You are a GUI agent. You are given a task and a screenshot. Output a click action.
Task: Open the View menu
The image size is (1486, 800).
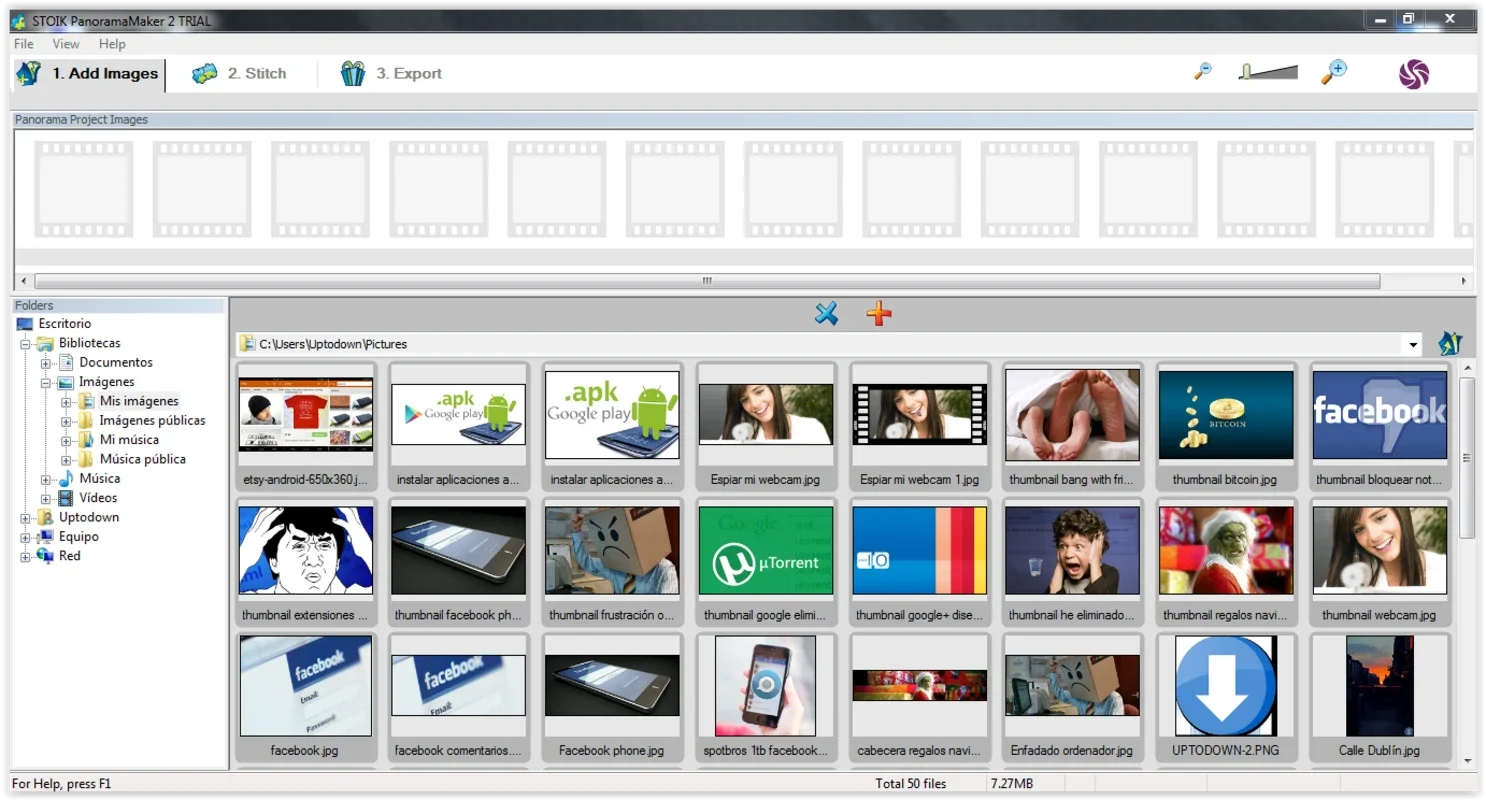click(66, 44)
